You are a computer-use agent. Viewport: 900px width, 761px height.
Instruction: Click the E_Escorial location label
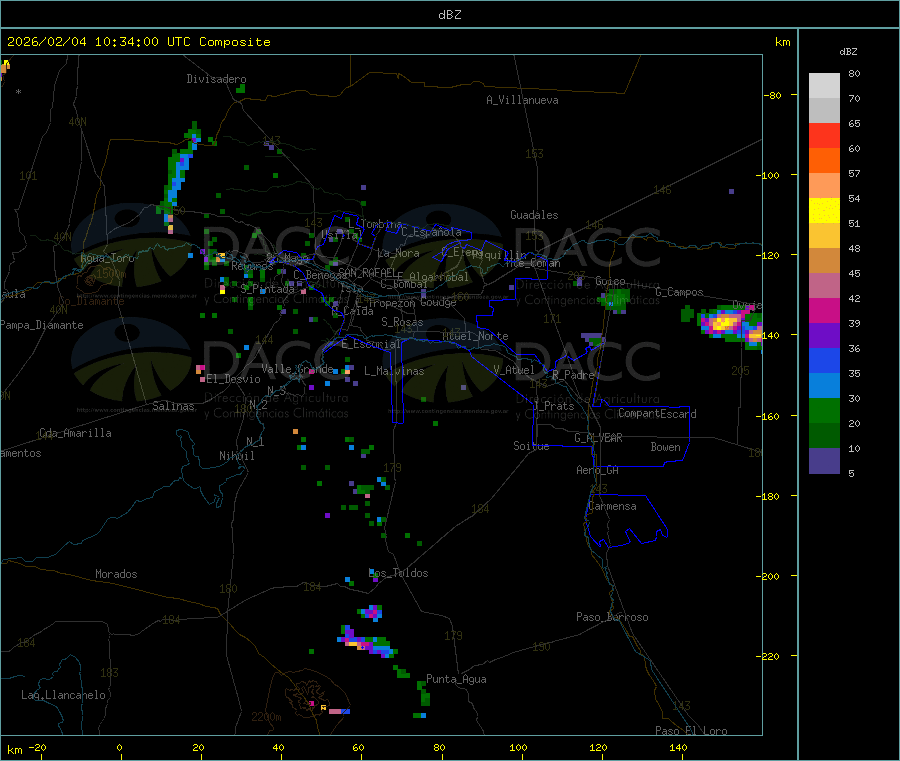pos(371,344)
